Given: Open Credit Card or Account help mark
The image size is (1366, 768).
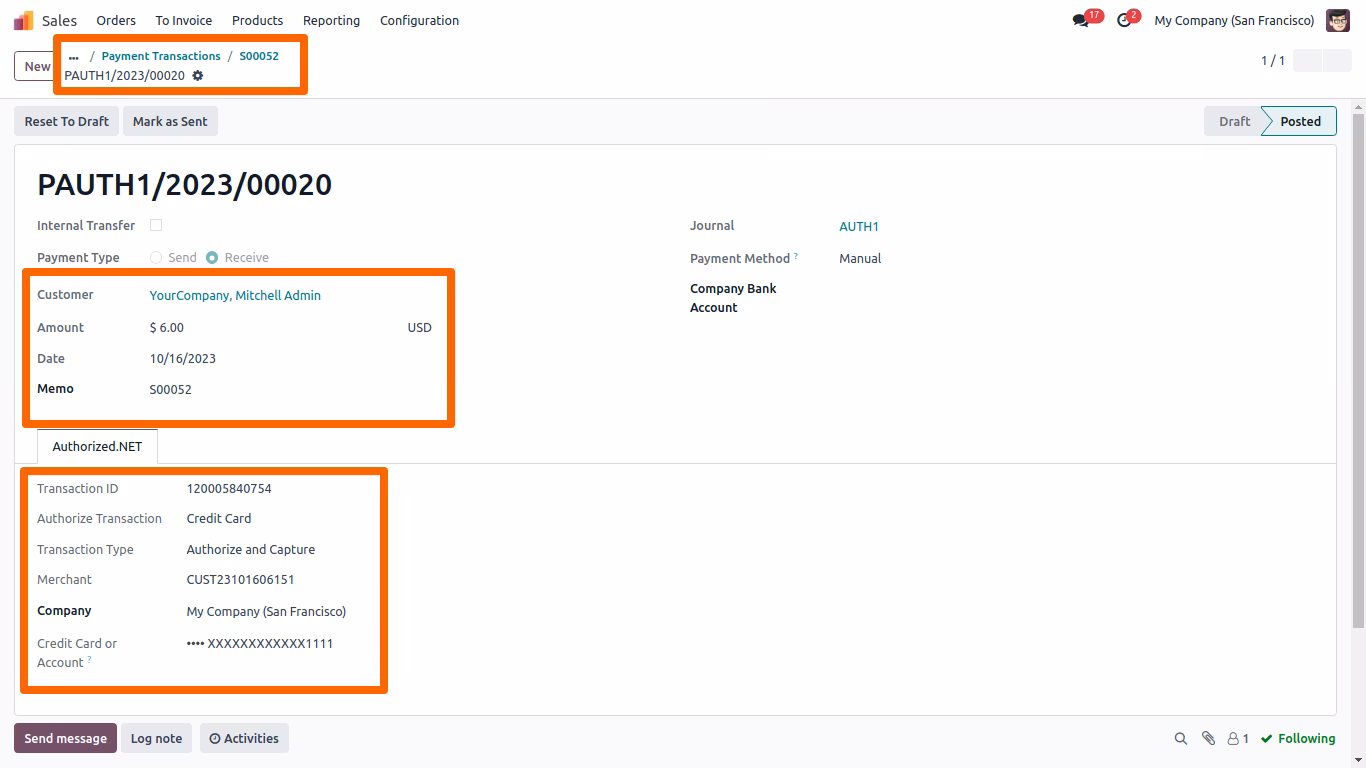Looking at the screenshot, I should tap(89, 660).
